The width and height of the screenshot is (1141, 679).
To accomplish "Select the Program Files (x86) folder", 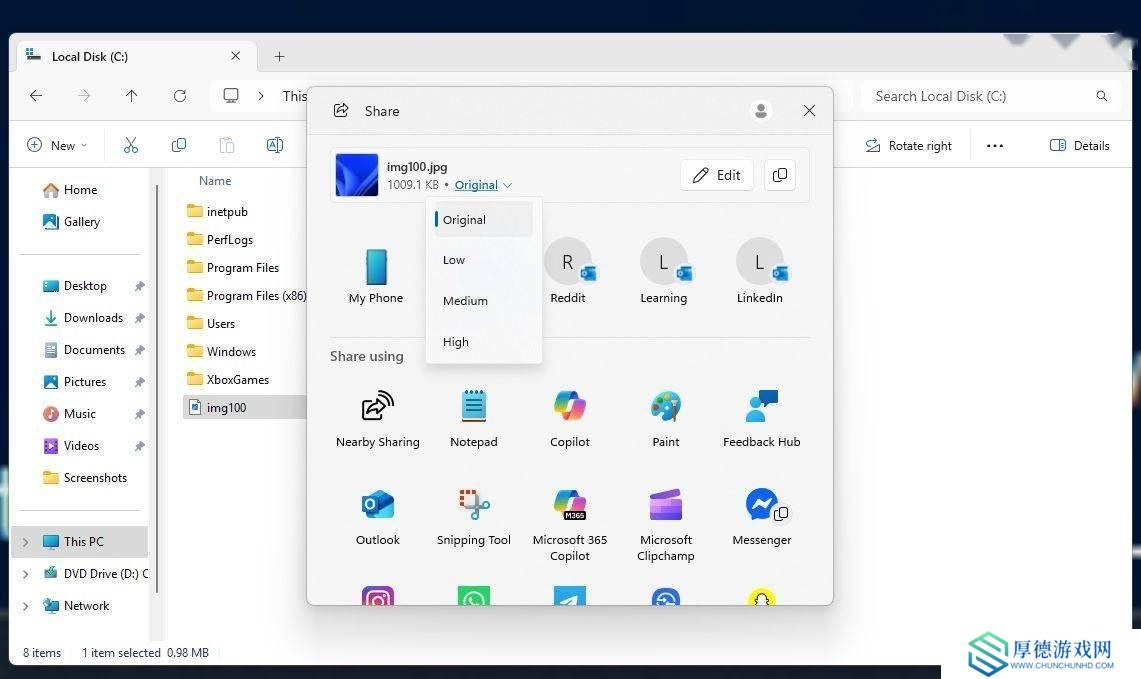I will (247, 295).
